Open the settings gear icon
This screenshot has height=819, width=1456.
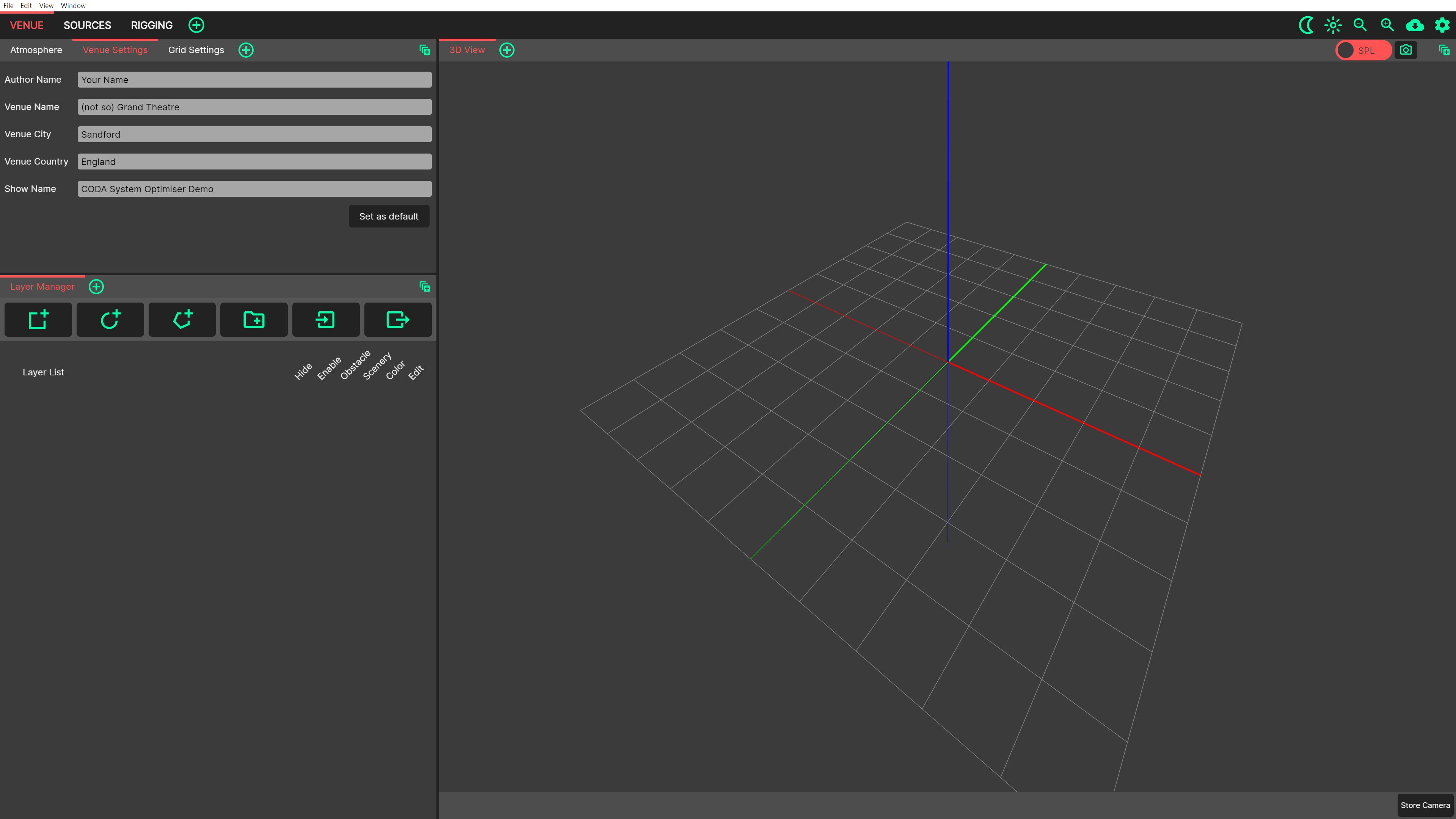pos(1442,25)
